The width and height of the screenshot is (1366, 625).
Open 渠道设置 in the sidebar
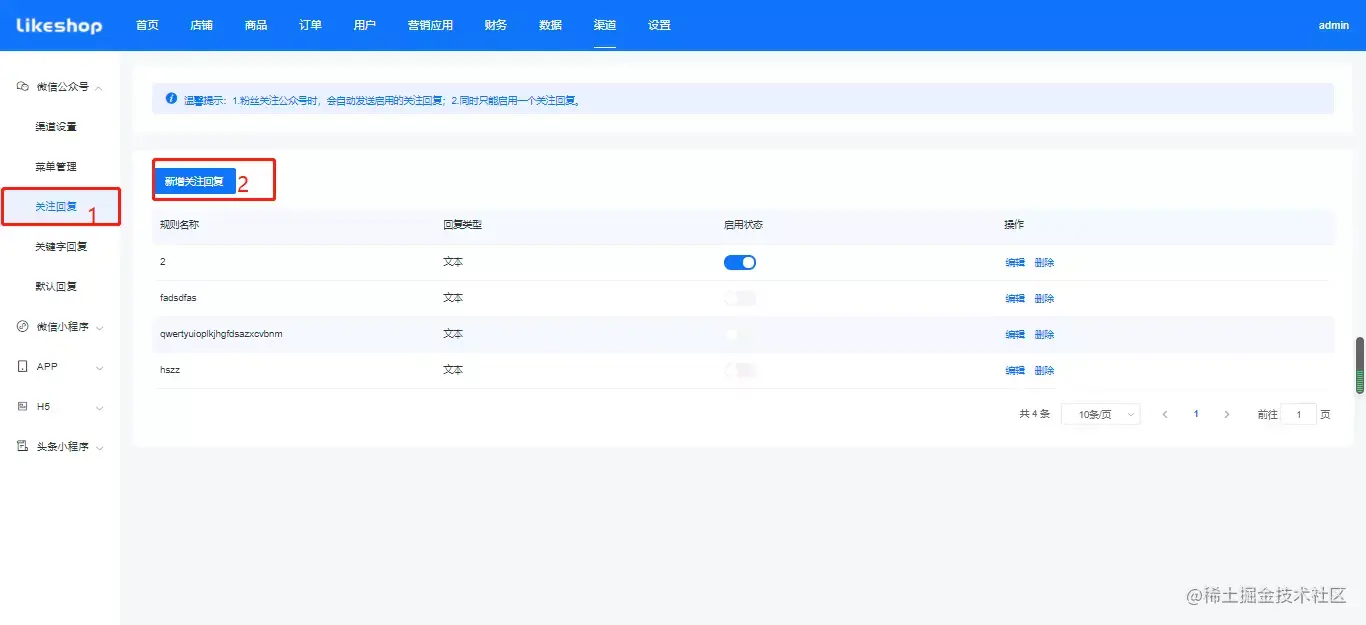pyautogui.click(x=56, y=127)
